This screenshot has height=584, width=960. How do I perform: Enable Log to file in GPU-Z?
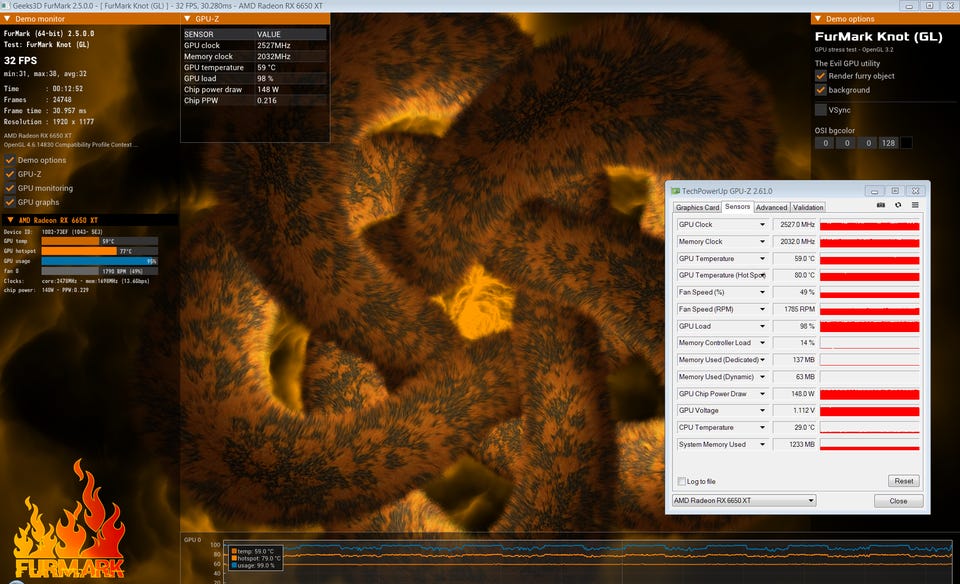click(x=681, y=481)
